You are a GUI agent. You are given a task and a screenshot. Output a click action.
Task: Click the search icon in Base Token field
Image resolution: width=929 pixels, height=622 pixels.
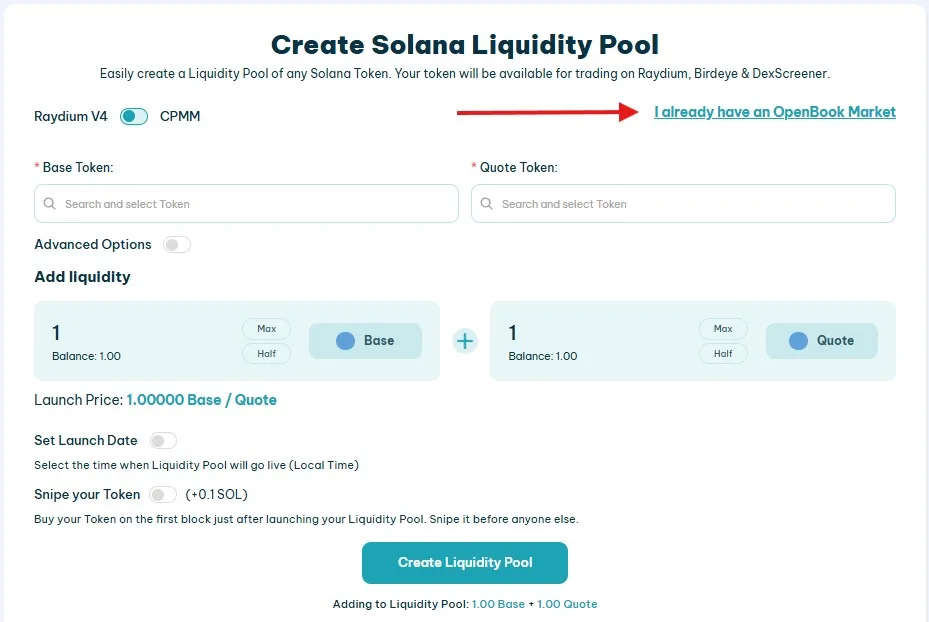49,203
